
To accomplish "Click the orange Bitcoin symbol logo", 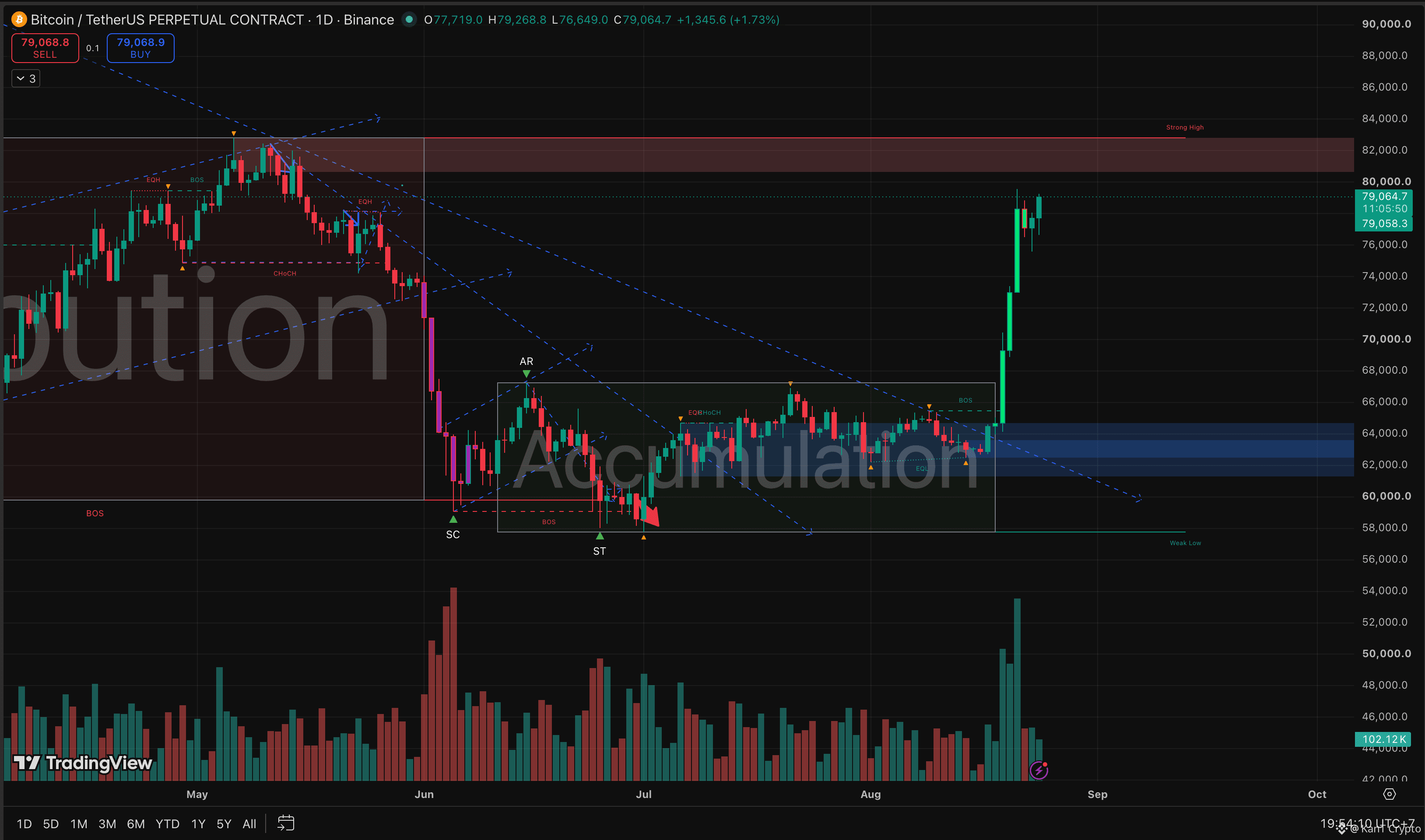I will (x=19, y=20).
